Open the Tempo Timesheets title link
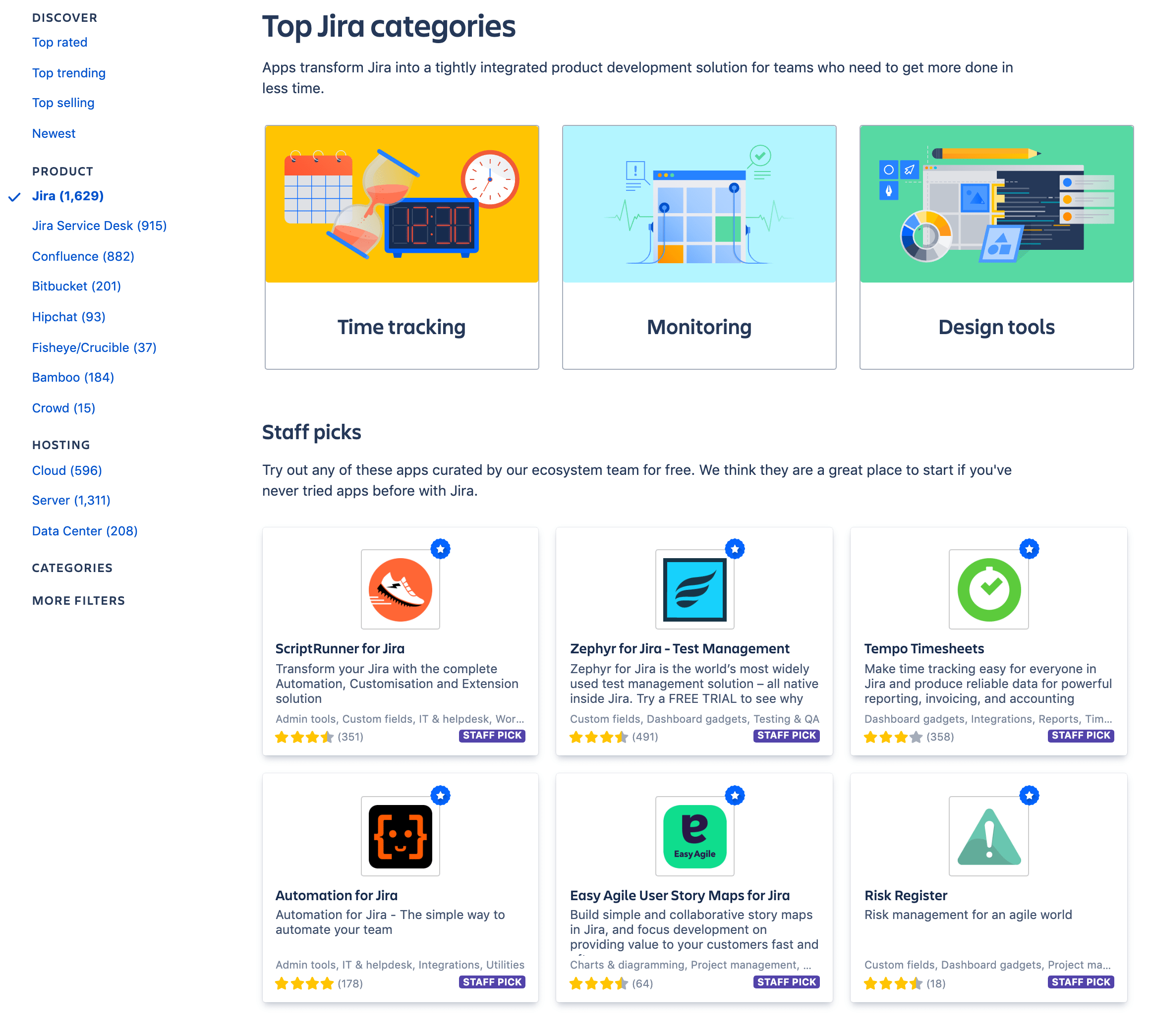1149x1036 pixels. [923, 649]
